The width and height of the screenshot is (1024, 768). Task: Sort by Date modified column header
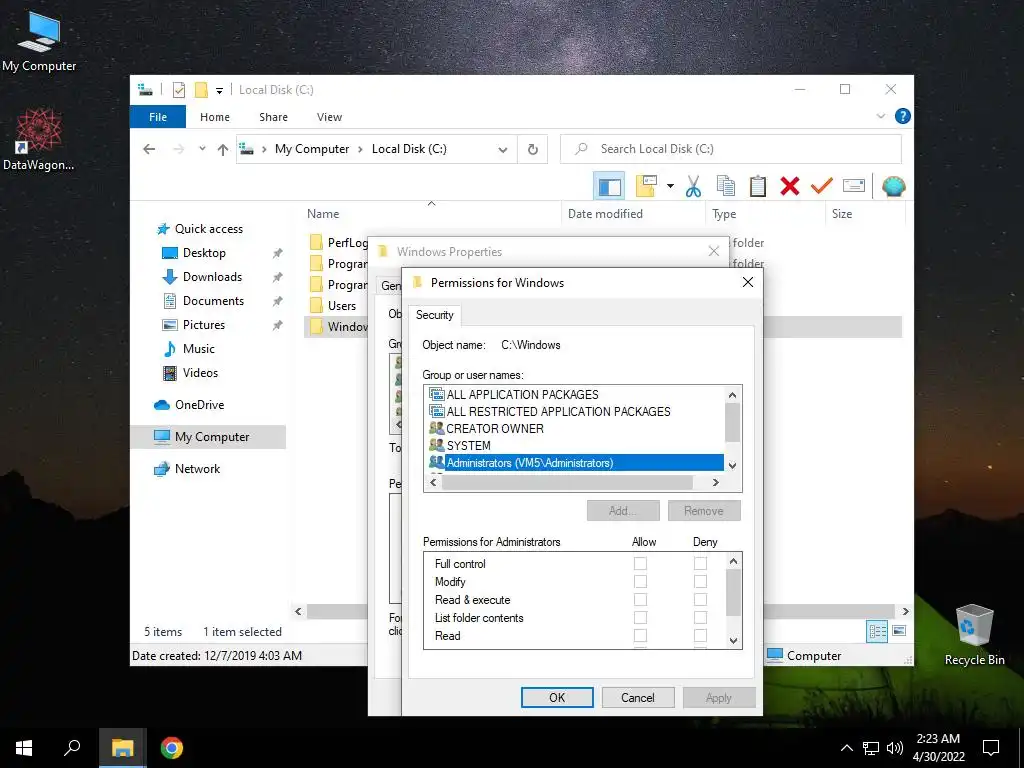(x=633, y=214)
